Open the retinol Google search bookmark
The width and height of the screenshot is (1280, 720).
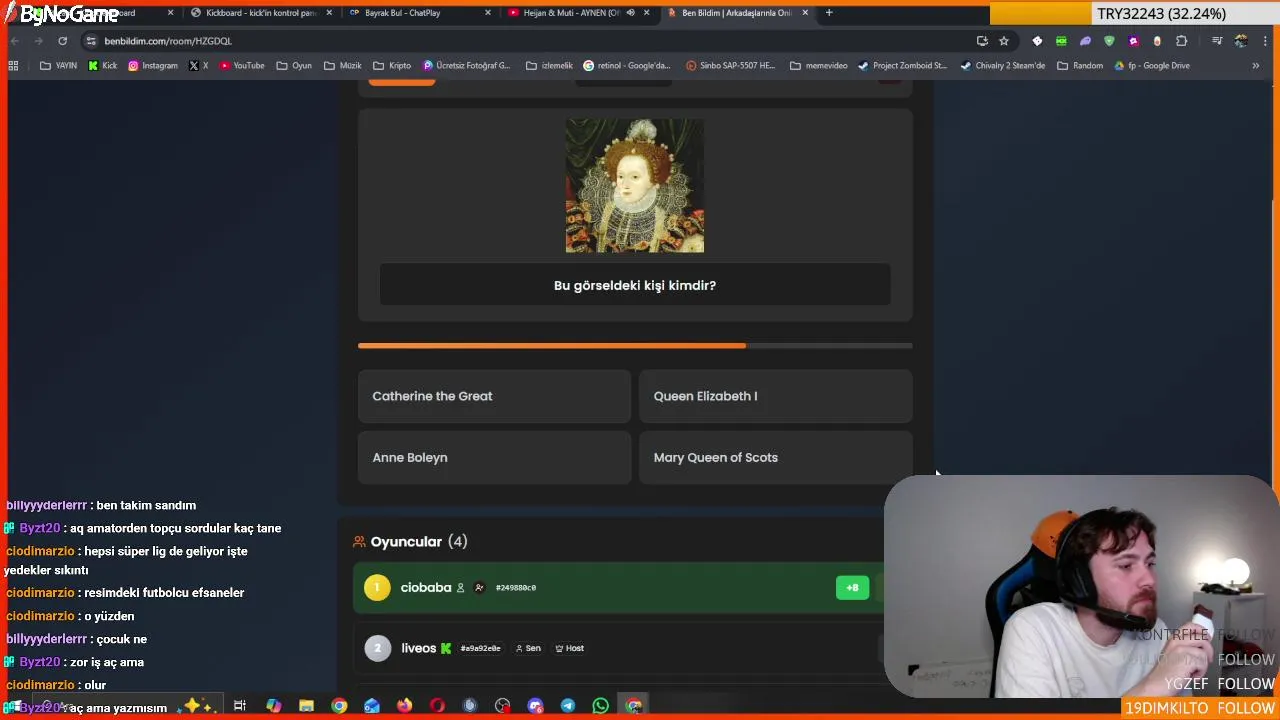point(627,66)
